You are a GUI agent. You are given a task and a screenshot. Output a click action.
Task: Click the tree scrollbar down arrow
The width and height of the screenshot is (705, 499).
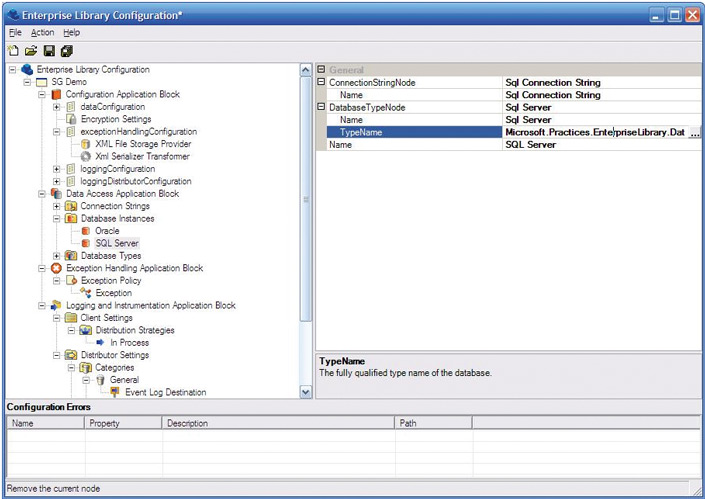[306, 393]
